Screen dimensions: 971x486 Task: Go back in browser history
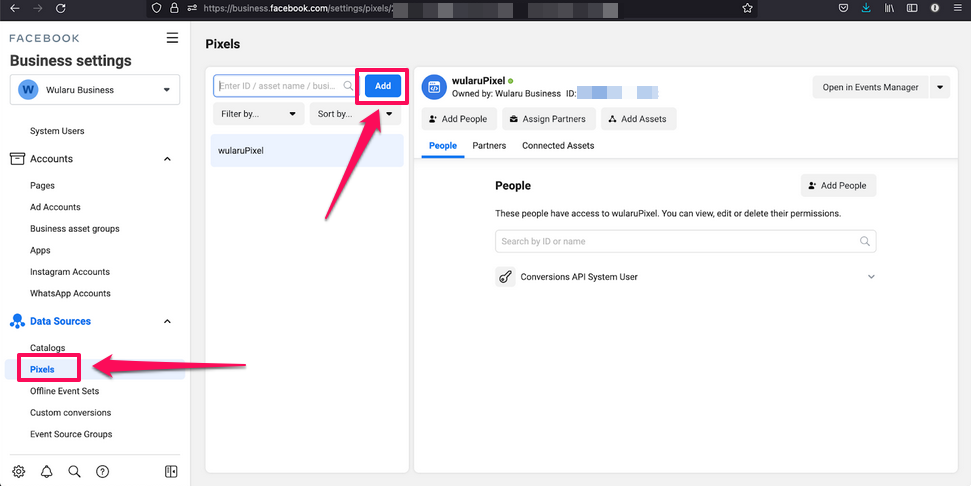15,8
